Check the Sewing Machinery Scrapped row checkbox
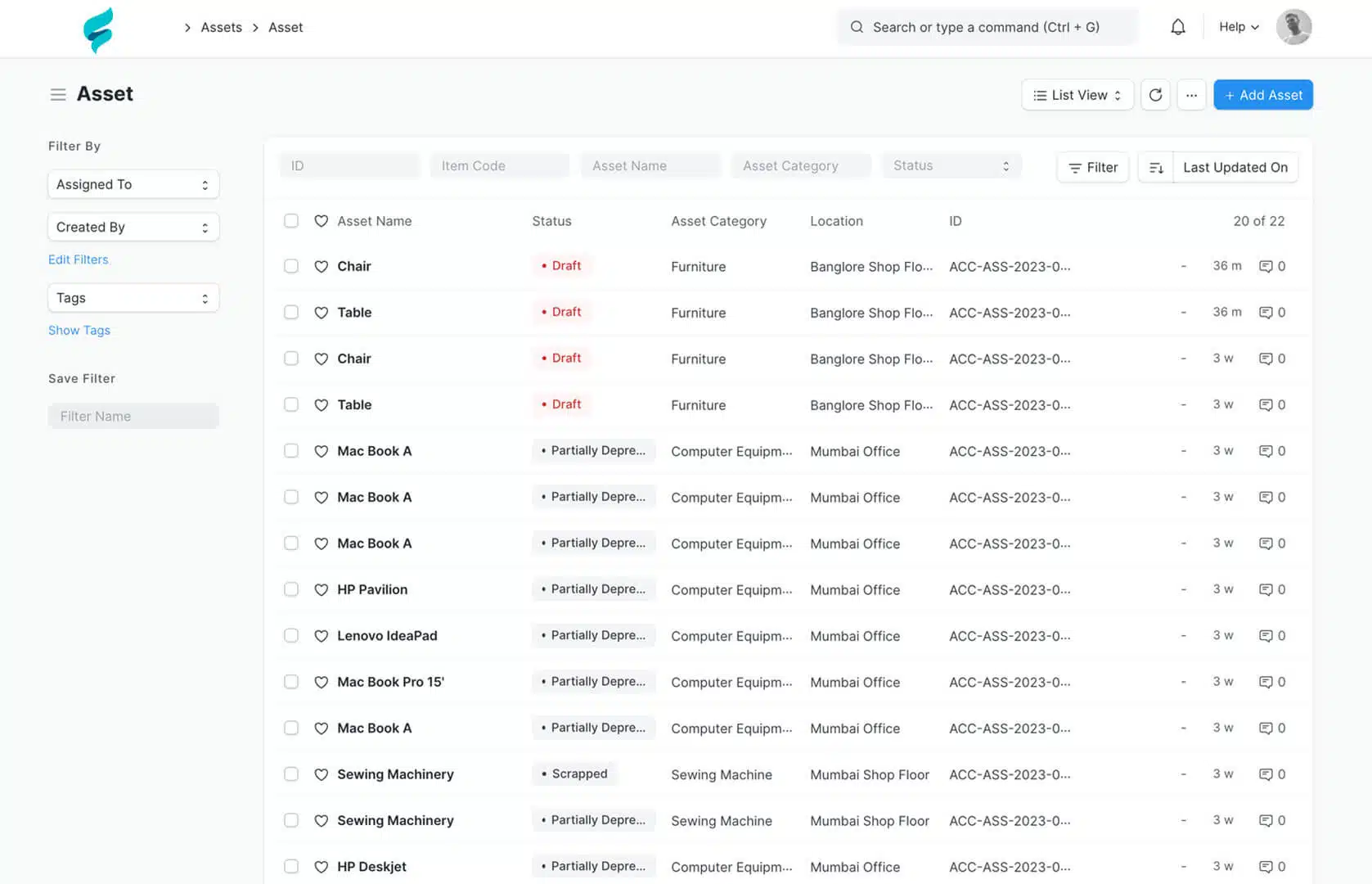This screenshot has height=884, width=1372. point(291,774)
